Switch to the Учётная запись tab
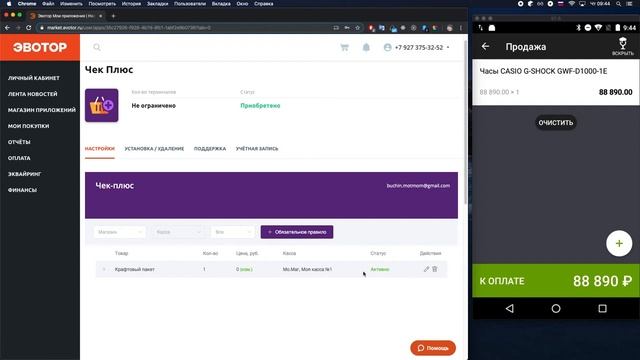The image size is (640, 360). tap(257, 149)
